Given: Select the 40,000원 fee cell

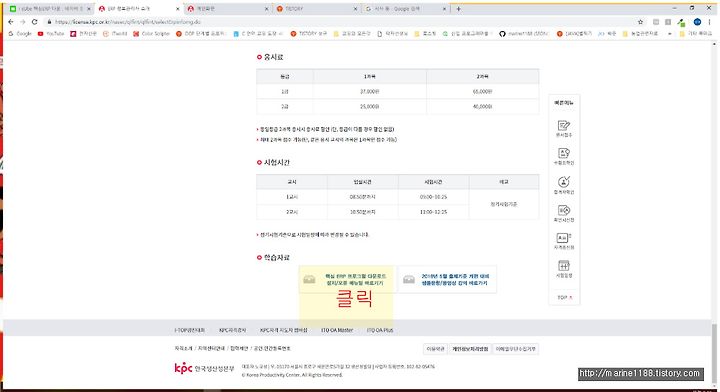Looking at the screenshot, I should click(482, 106).
